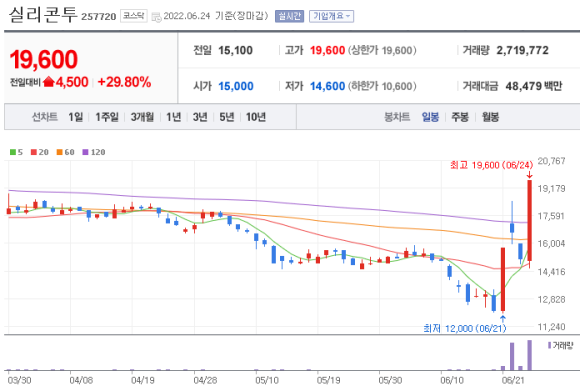Click the 시가 value 15,000
This screenshot has height=391, width=580.
[x=236, y=86]
